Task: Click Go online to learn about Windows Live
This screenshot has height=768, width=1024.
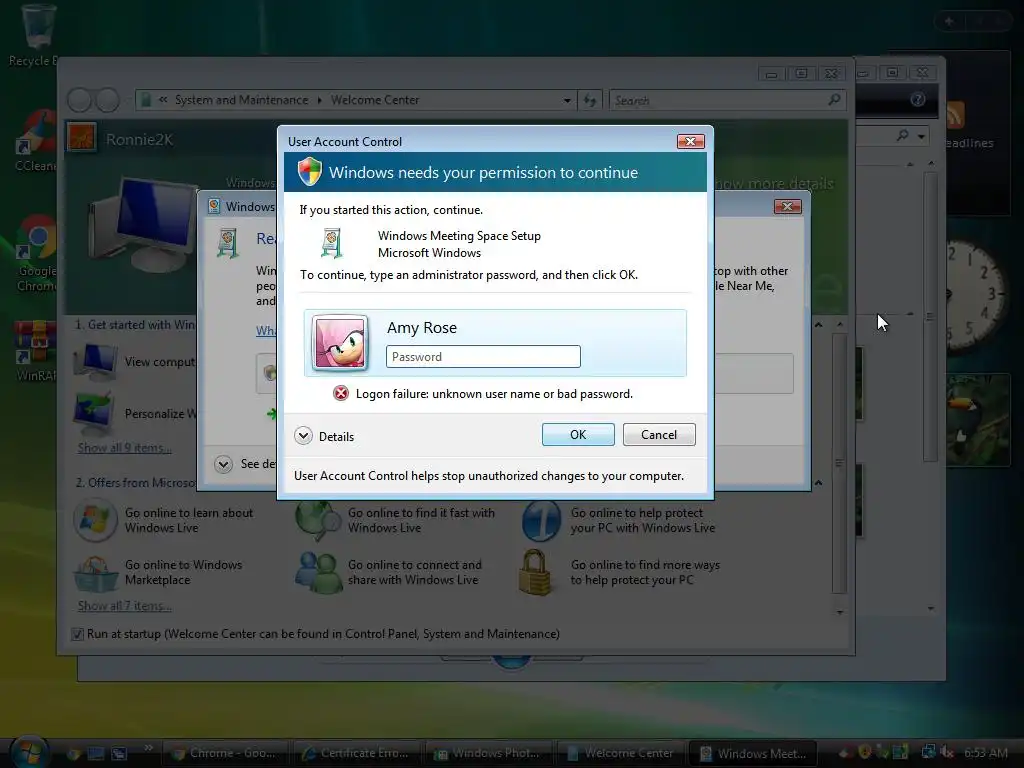Action: coord(189,520)
